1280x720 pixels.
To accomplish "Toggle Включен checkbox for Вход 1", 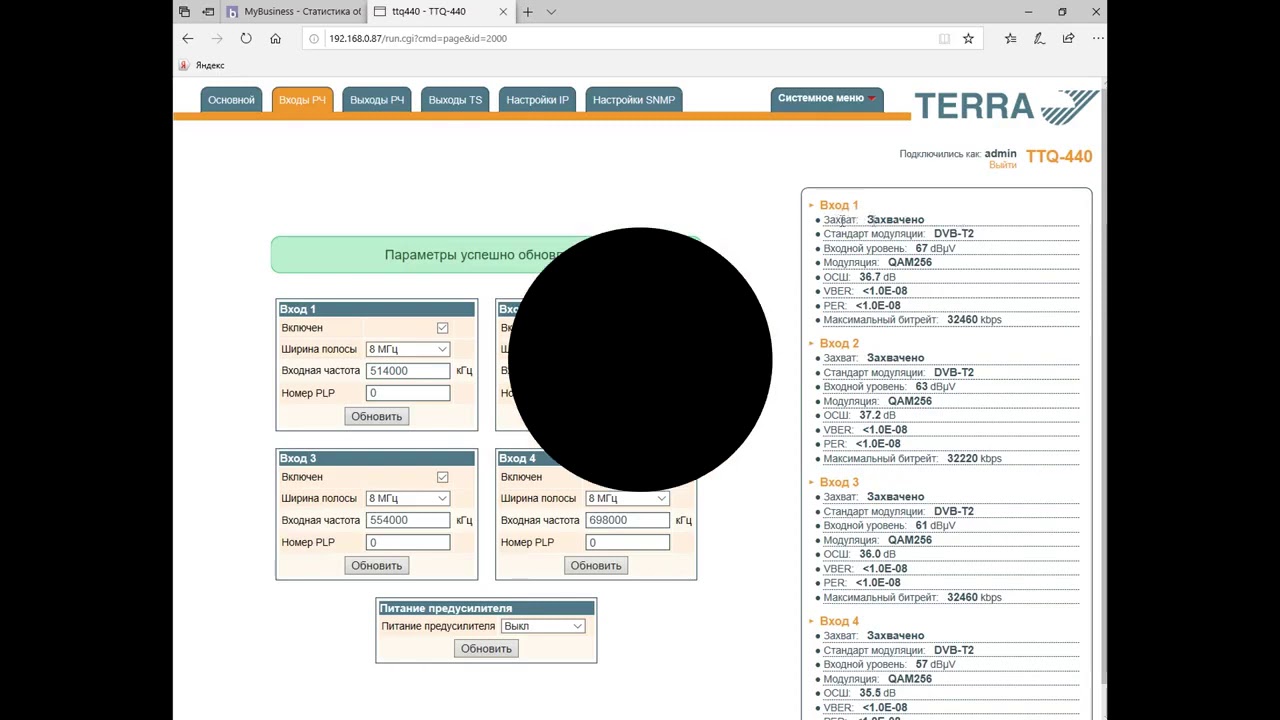I will point(442,328).
